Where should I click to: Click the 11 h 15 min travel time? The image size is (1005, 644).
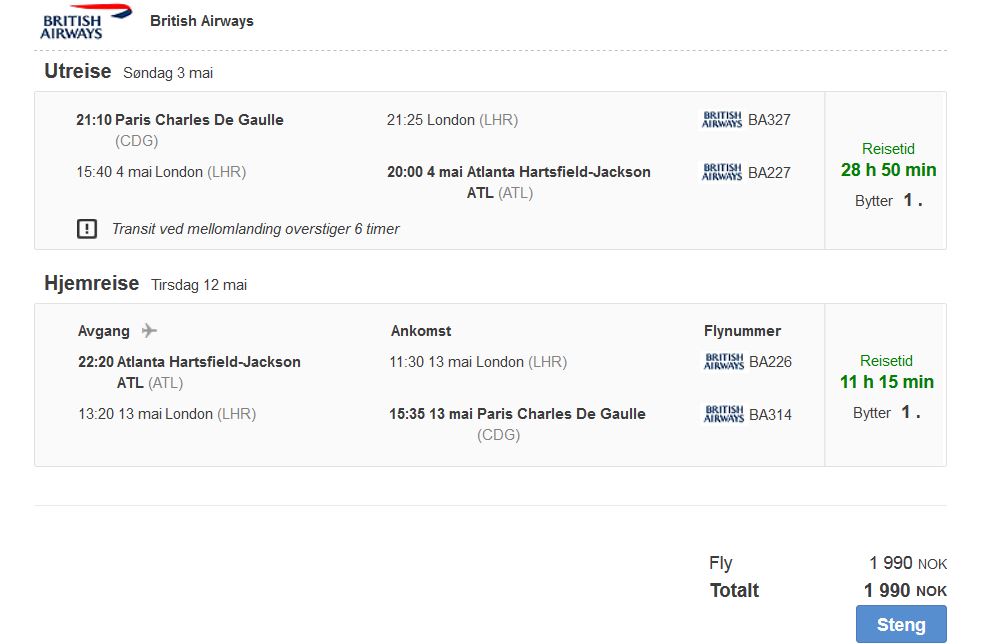pos(887,382)
